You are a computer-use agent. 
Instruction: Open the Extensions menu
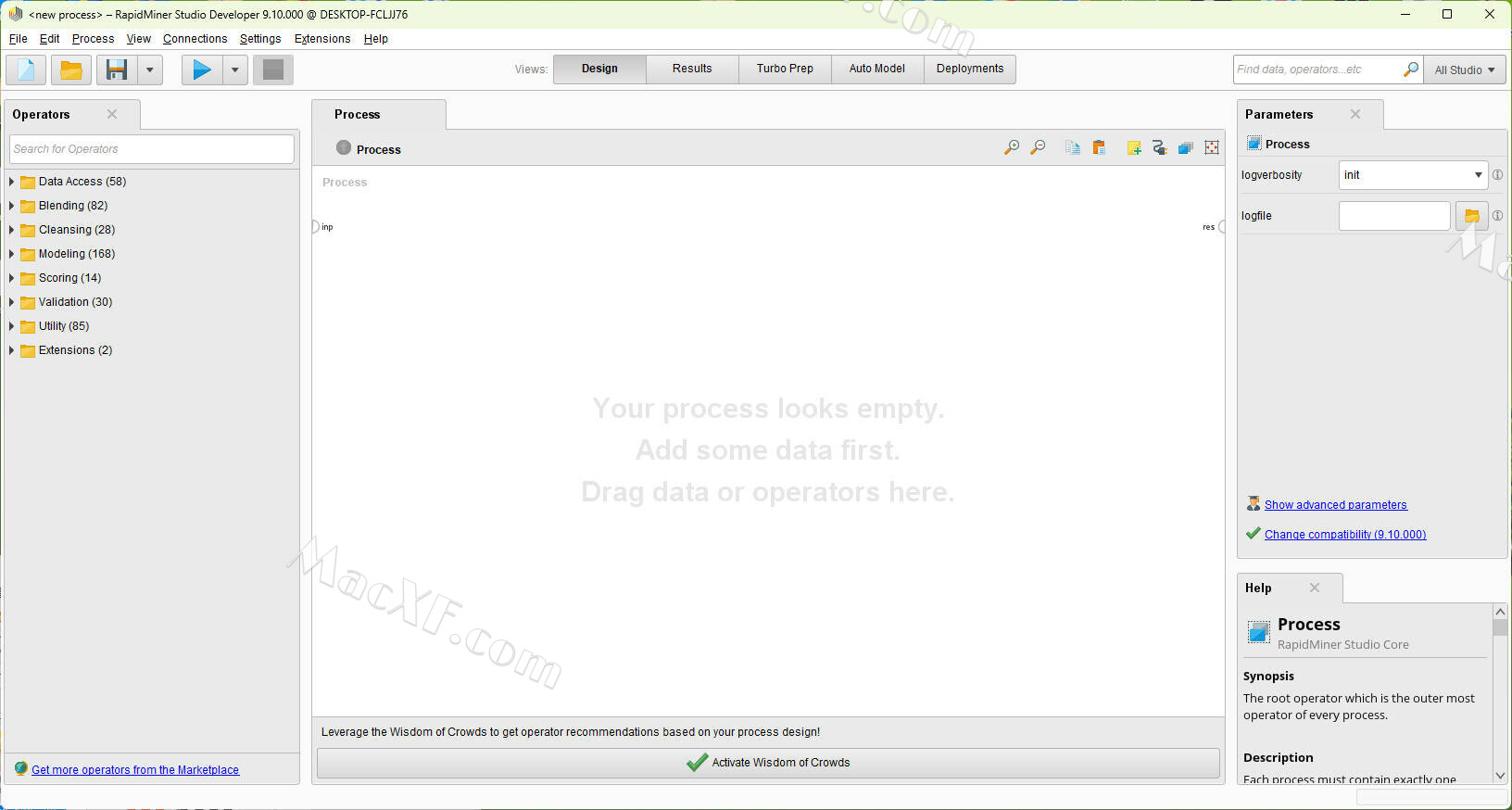[322, 39]
